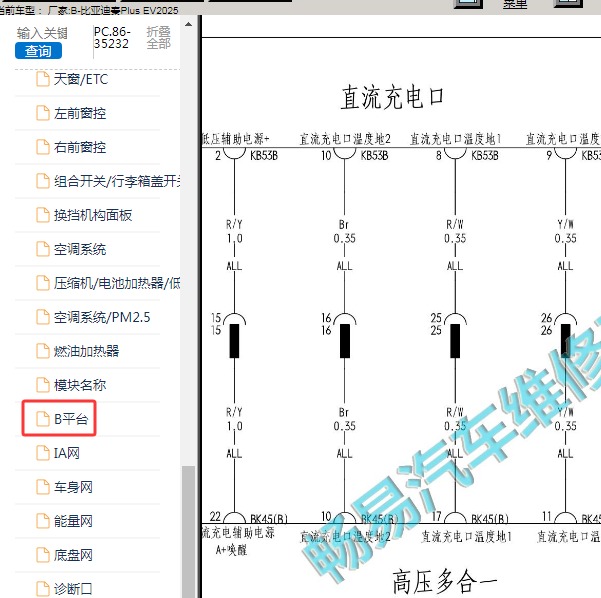
Task: Click the 低压辅助电源+ pin label
Action: pos(236,138)
